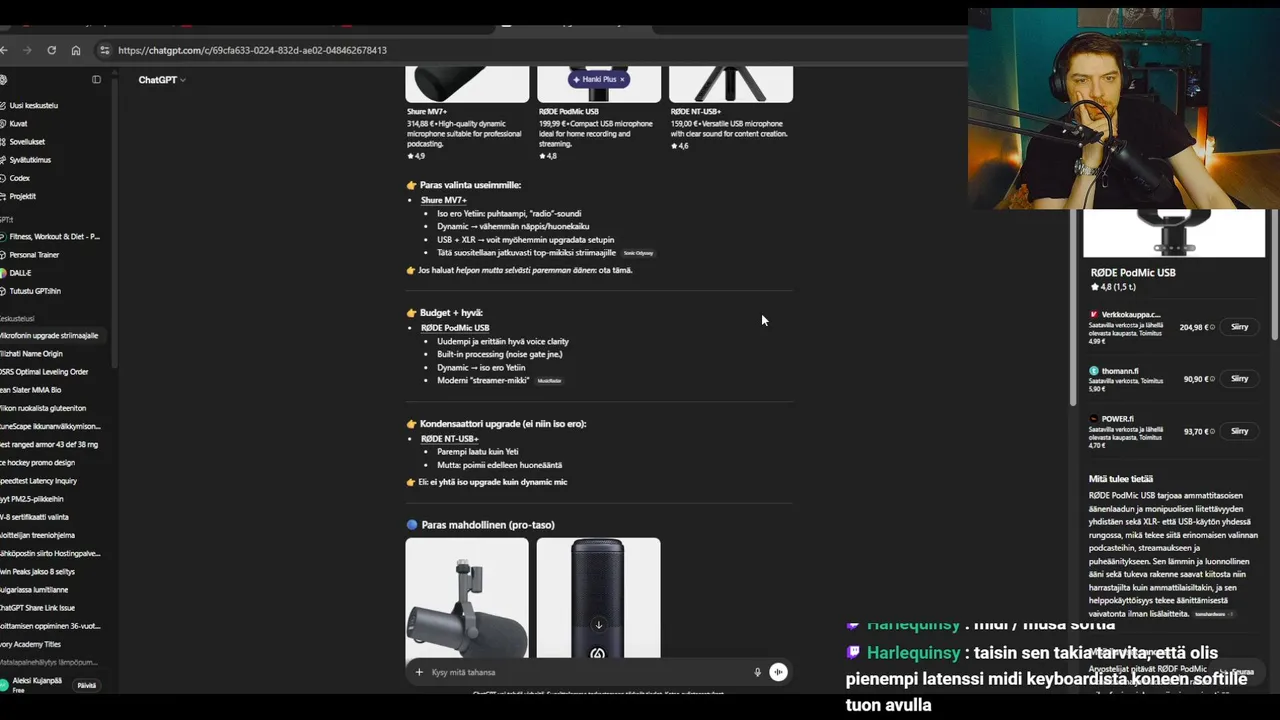Image resolution: width=1280 pixels, height=720 pixels.
Task: Click Siirry for thomann.fi offer
Action: point(1240,379)
